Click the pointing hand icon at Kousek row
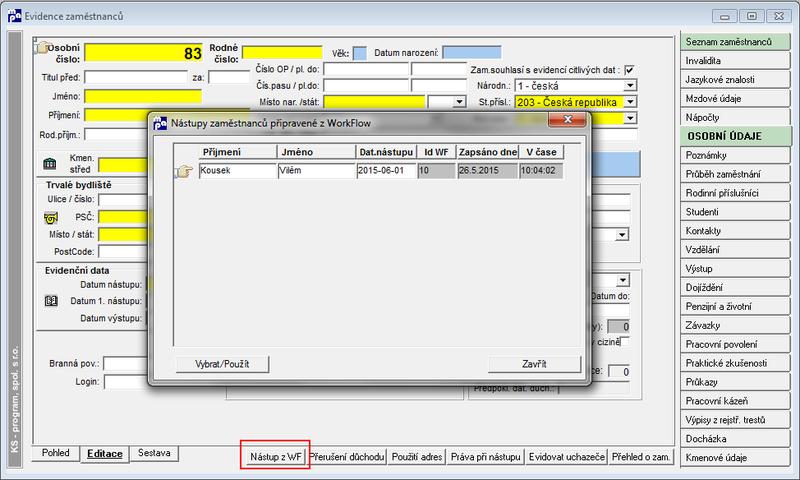Viewport: 800px width, 480px height. click(x=184, y=171)
